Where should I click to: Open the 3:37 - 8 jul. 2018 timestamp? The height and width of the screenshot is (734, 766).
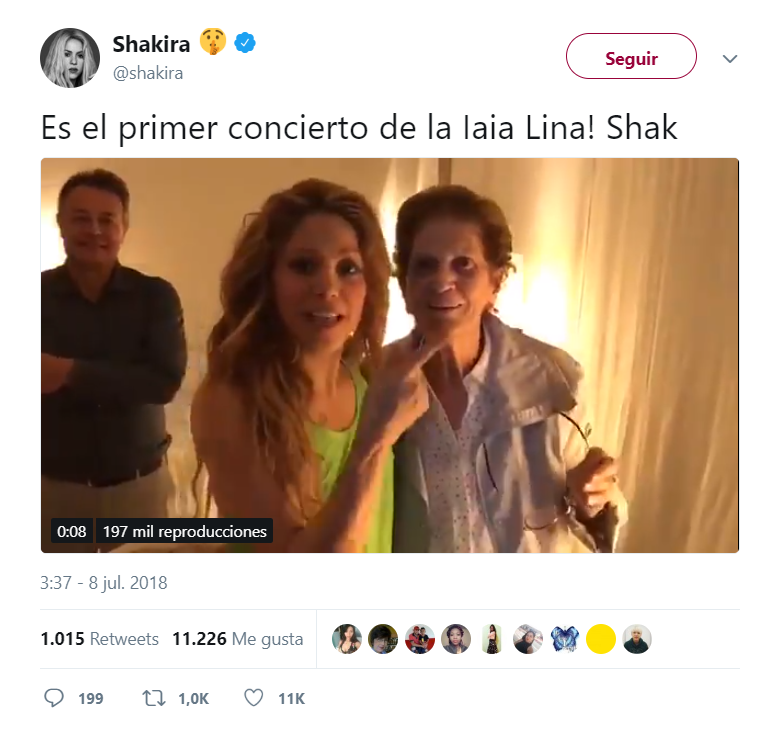point(104,583)
